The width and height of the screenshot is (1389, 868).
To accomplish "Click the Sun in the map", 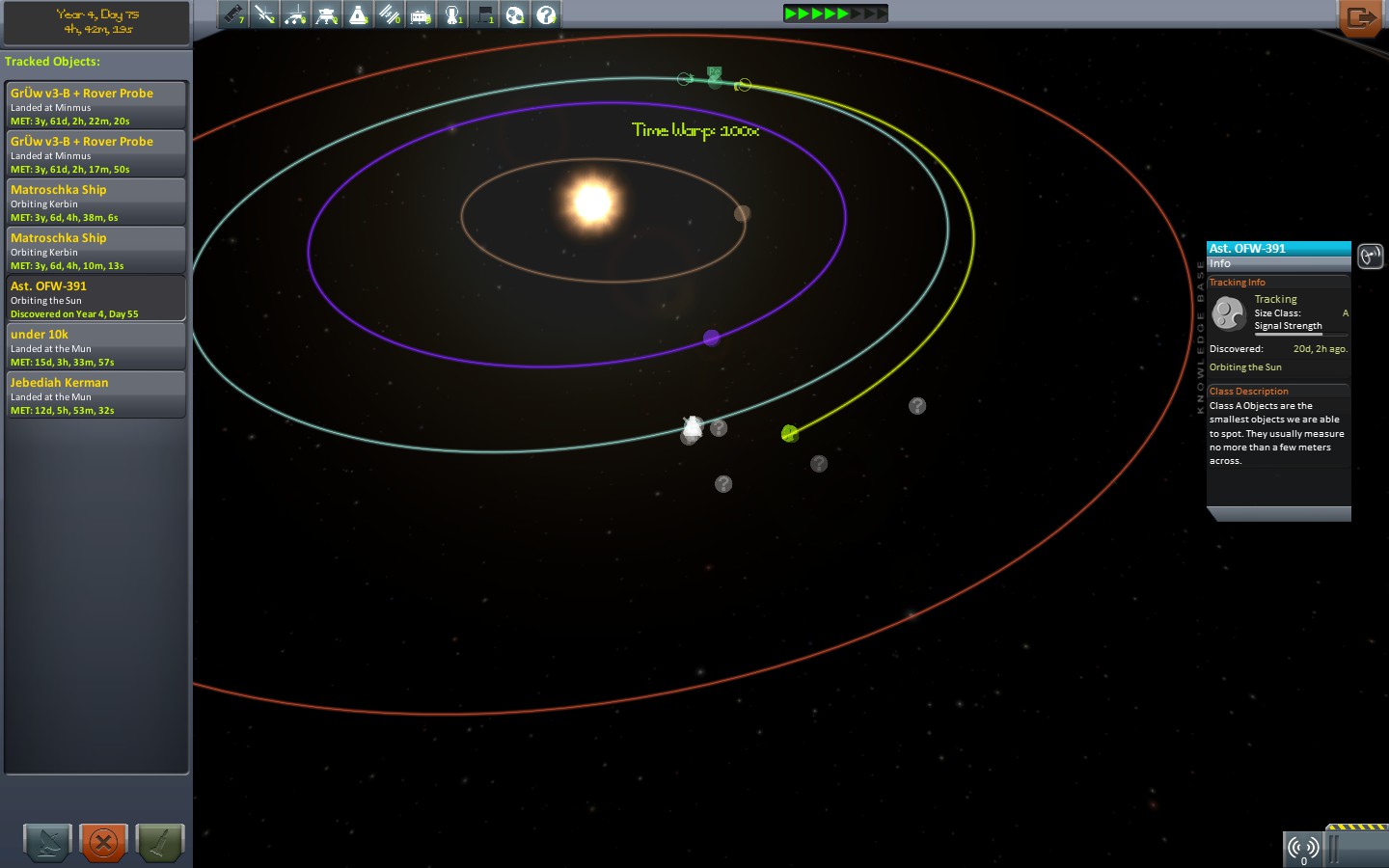I will pyautogui.click(x=592, y=203).
